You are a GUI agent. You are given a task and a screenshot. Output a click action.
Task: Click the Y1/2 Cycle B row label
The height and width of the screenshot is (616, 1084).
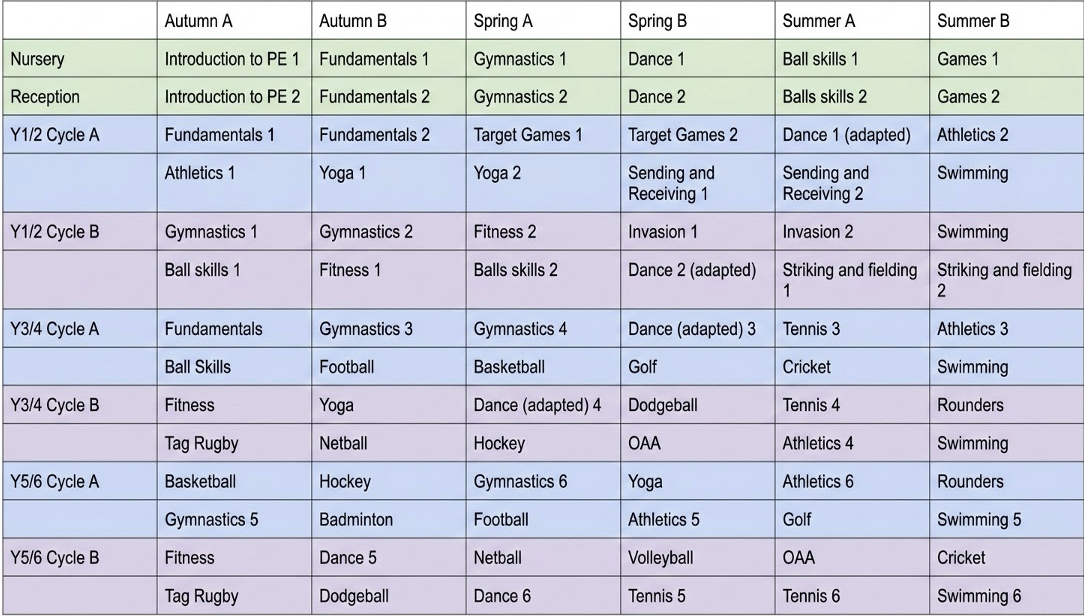[x=80, y=231]
